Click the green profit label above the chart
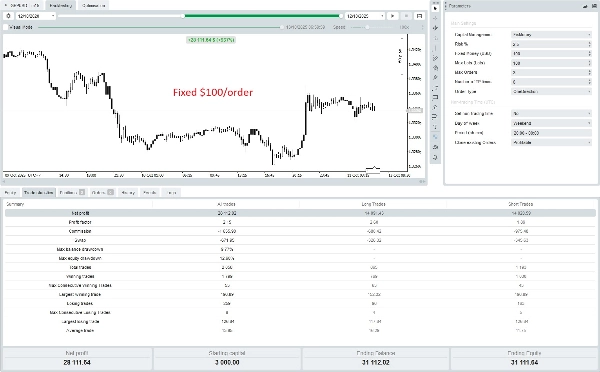 pyautogui.click(x=210, y=40)
